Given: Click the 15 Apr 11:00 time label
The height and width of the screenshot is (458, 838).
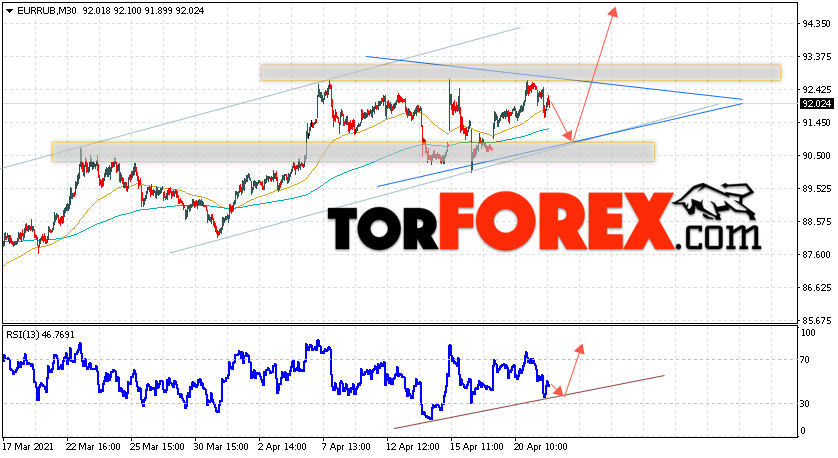Looking at the screenshot, I should pyautogui.click(x=477, y=446).
